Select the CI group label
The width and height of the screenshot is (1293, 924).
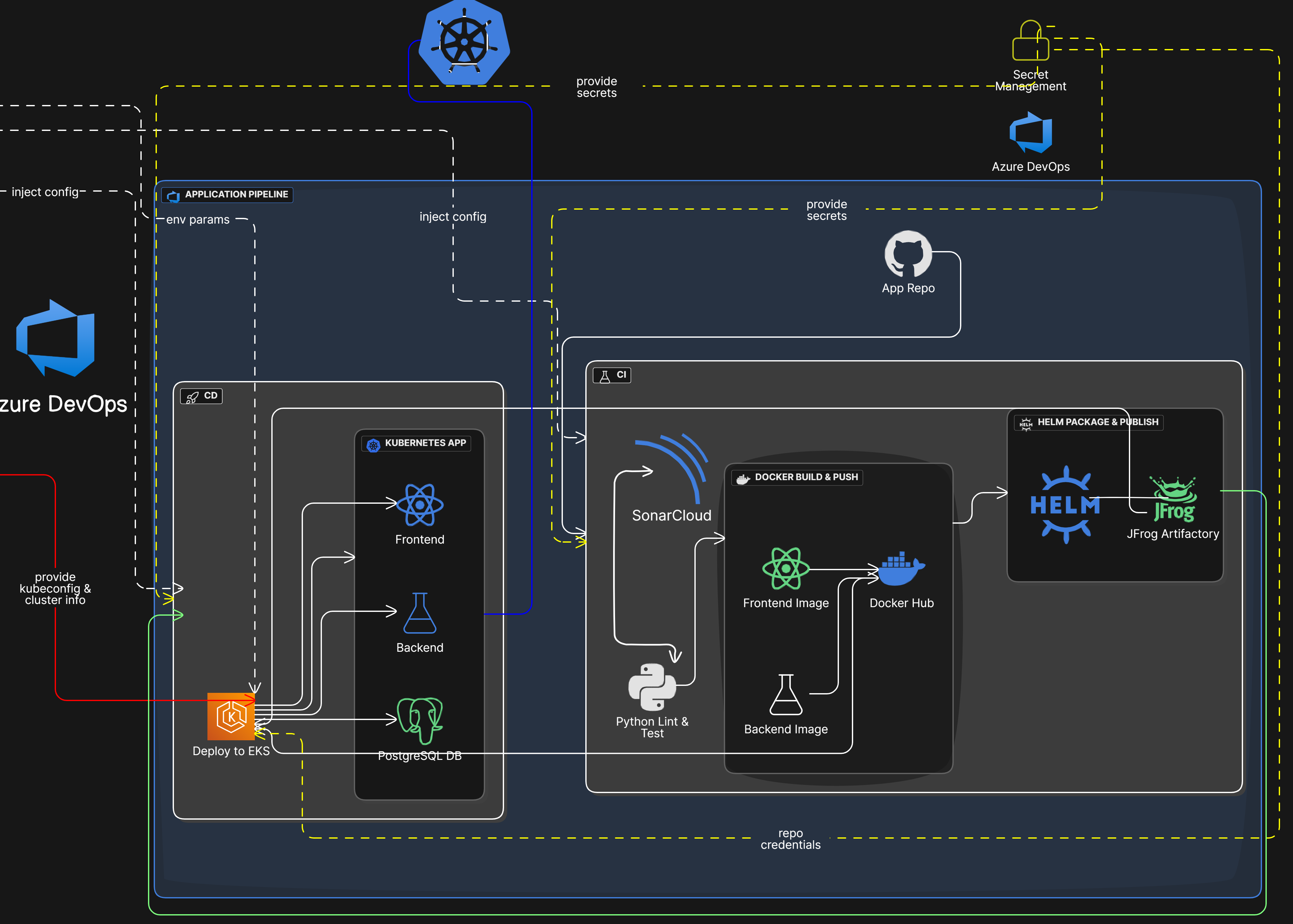[x=612, y=375]
